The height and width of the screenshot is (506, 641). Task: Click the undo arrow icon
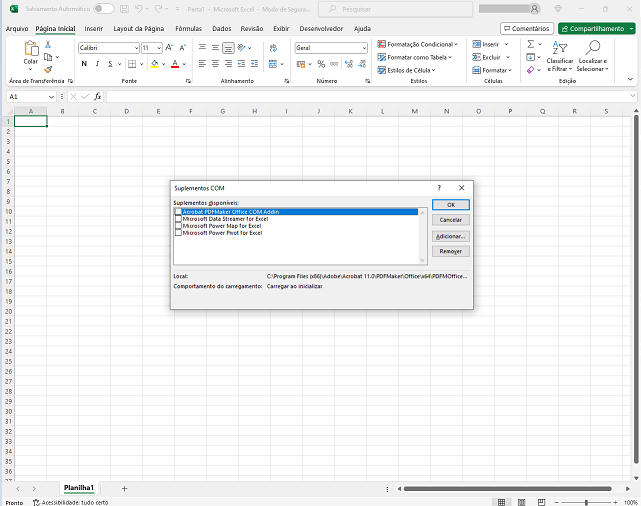pyautogui.click(x=139, y=9)
